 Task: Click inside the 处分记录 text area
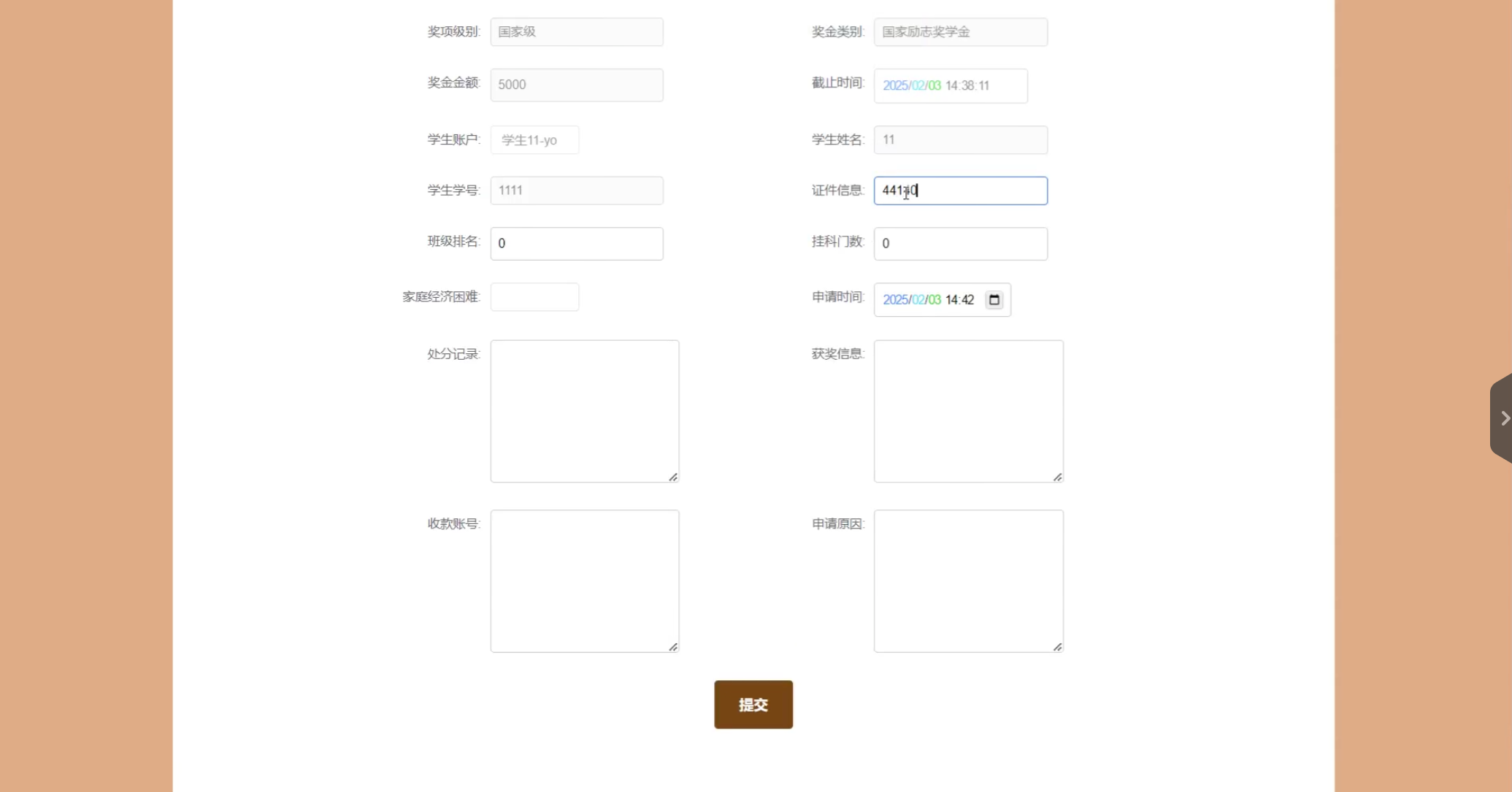point(584,410)
